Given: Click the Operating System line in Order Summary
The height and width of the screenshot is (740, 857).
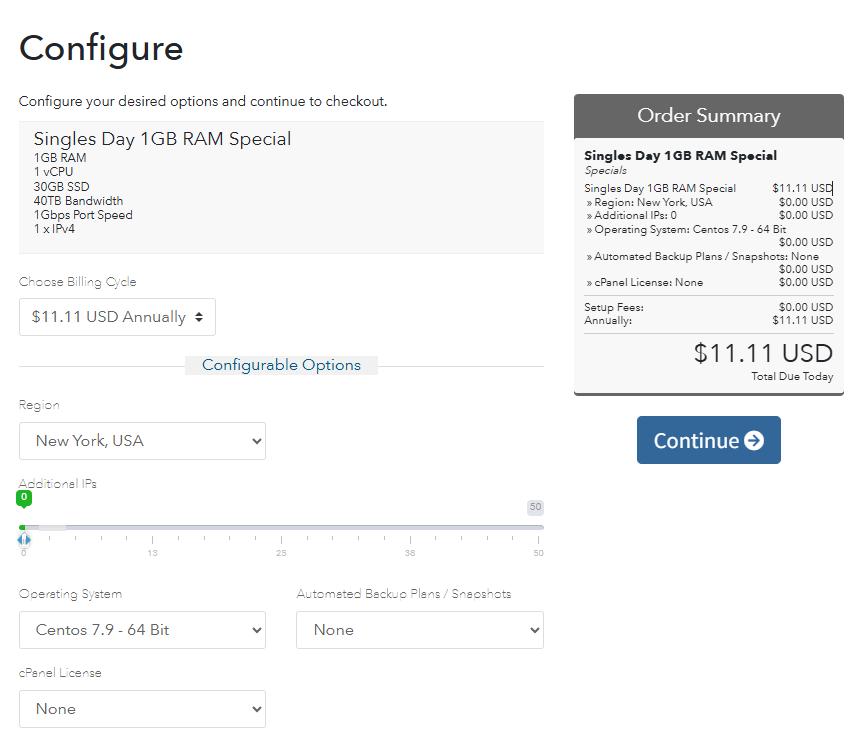Looking at the screenshot, I should [690, 229].
